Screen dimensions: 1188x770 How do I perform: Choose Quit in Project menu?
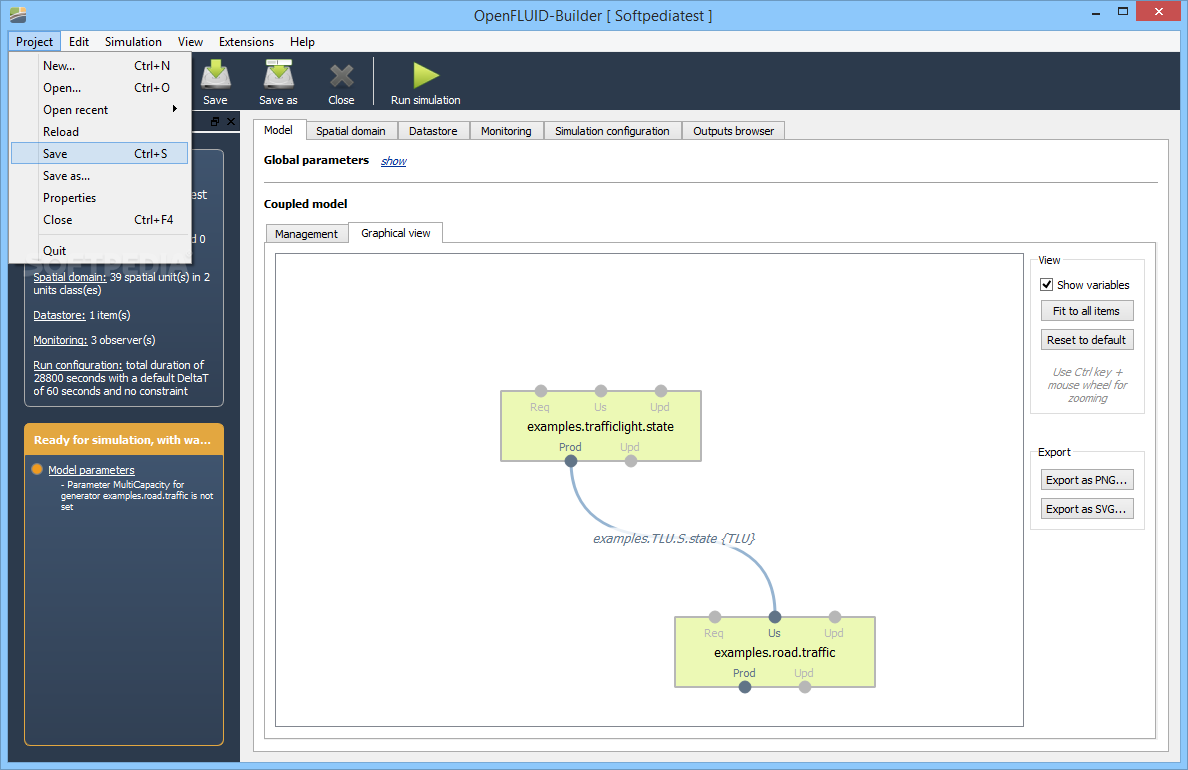(x=100, y=251)
